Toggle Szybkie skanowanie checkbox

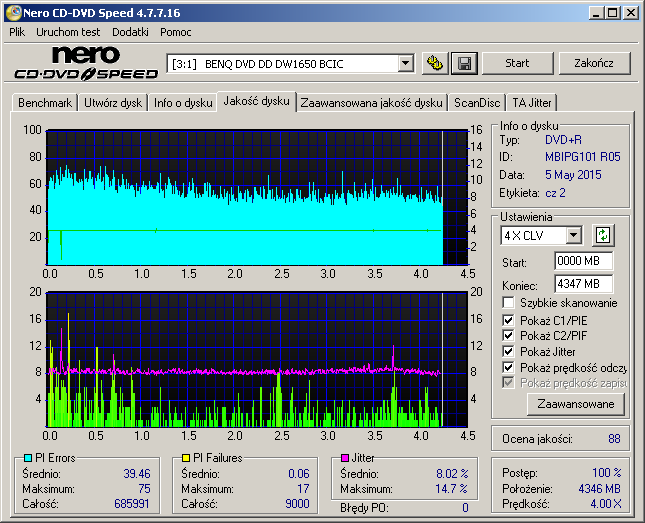click(x=508, y=303)
